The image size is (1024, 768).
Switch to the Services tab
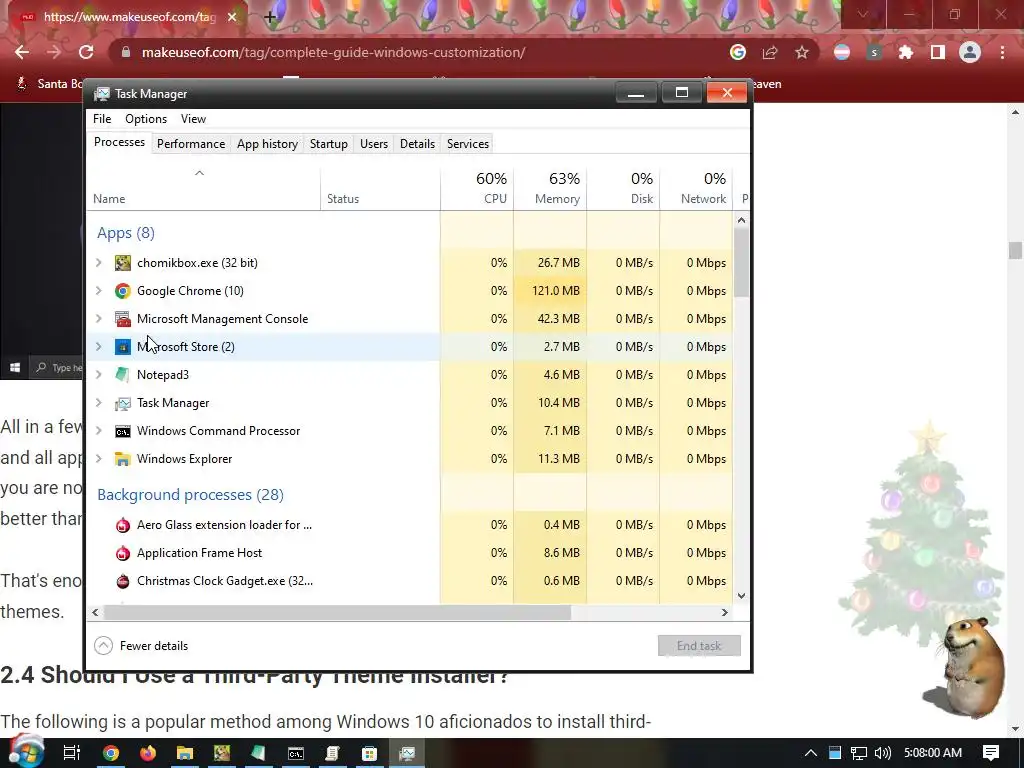tap(468, 144)
